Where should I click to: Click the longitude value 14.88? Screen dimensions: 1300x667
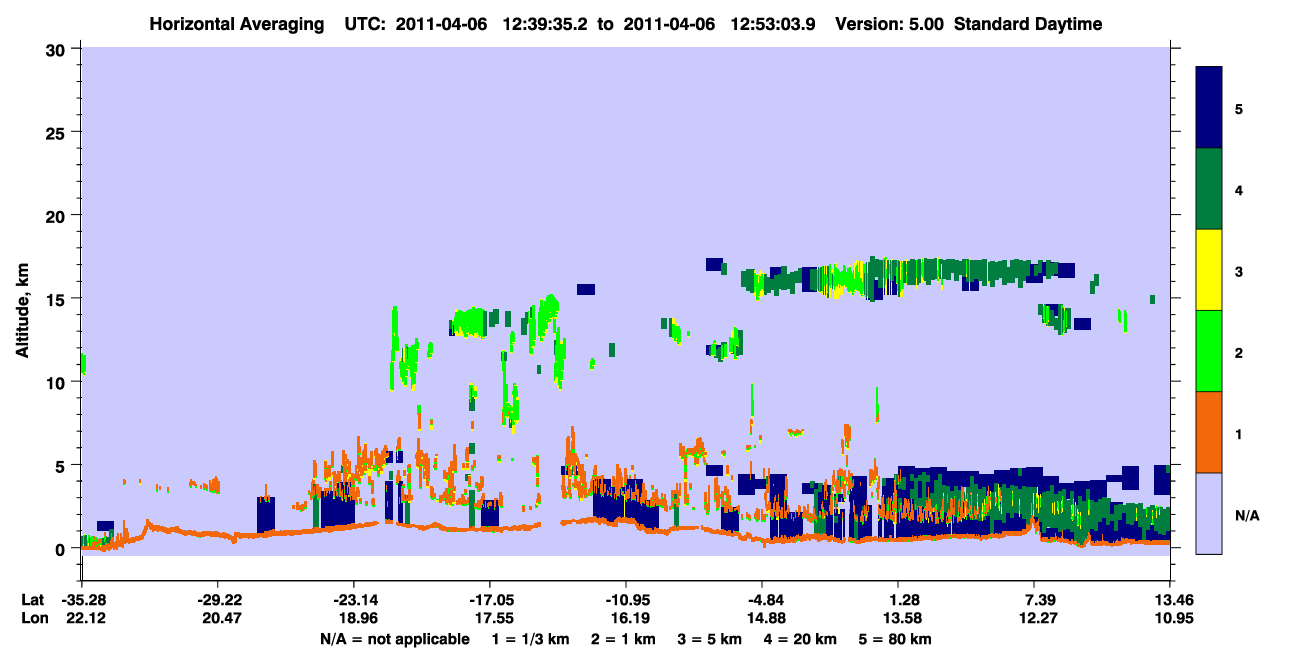(x=762, y=619)
